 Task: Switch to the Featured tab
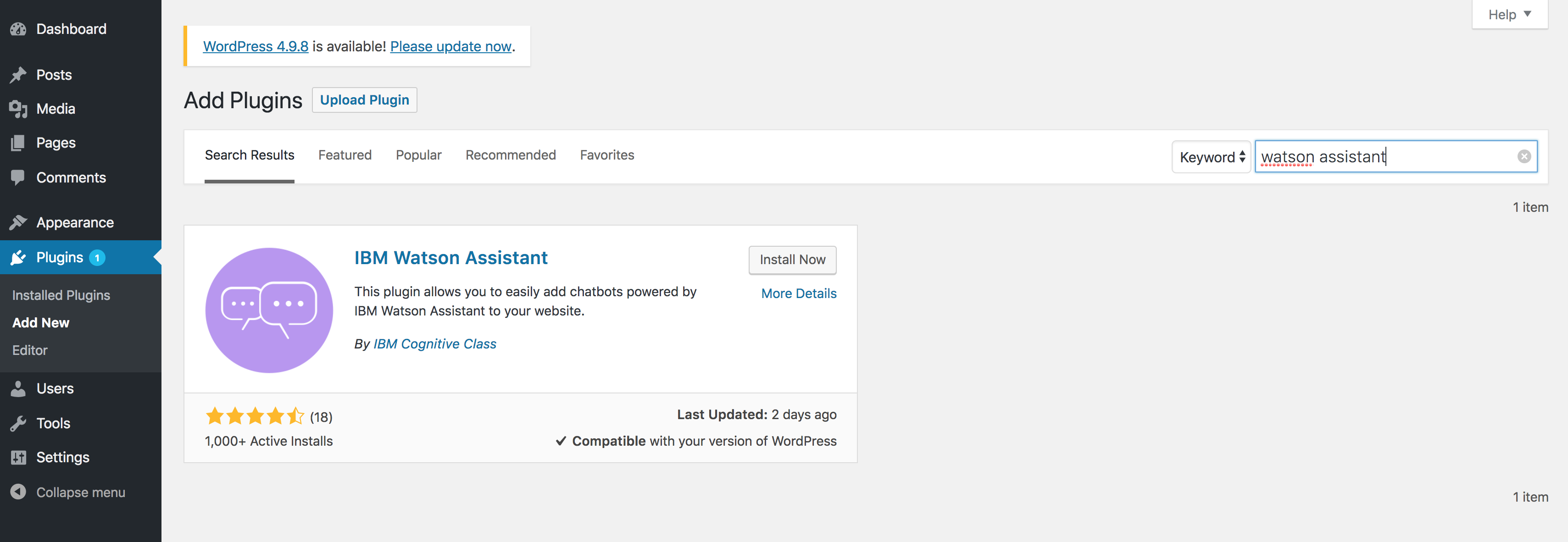[345, 155]
